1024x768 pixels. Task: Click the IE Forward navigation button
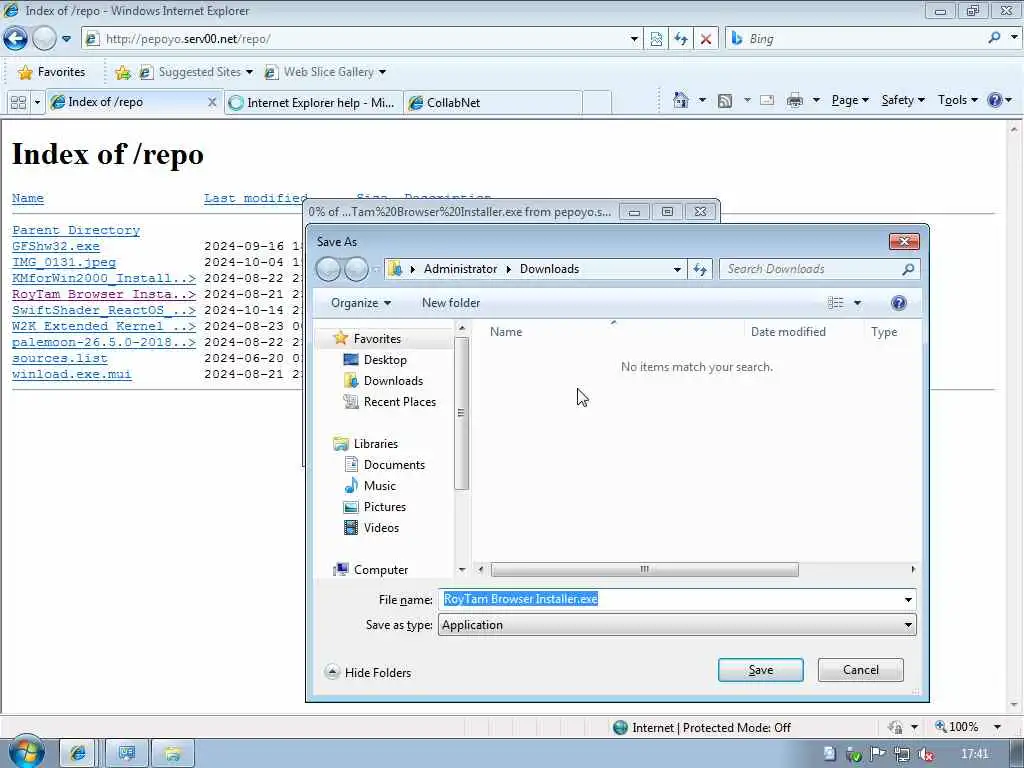44,39
